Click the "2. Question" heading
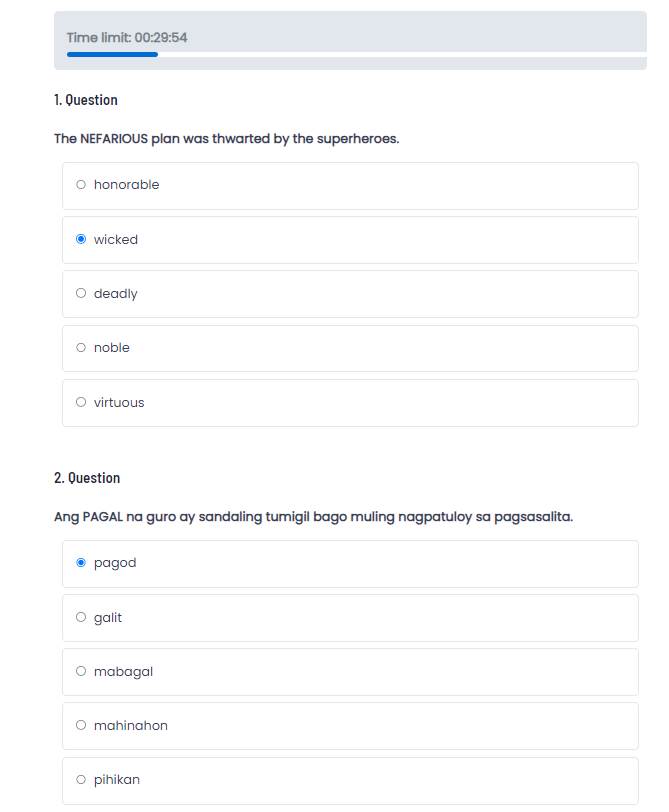The image size is (669, 812). (87, 478)
